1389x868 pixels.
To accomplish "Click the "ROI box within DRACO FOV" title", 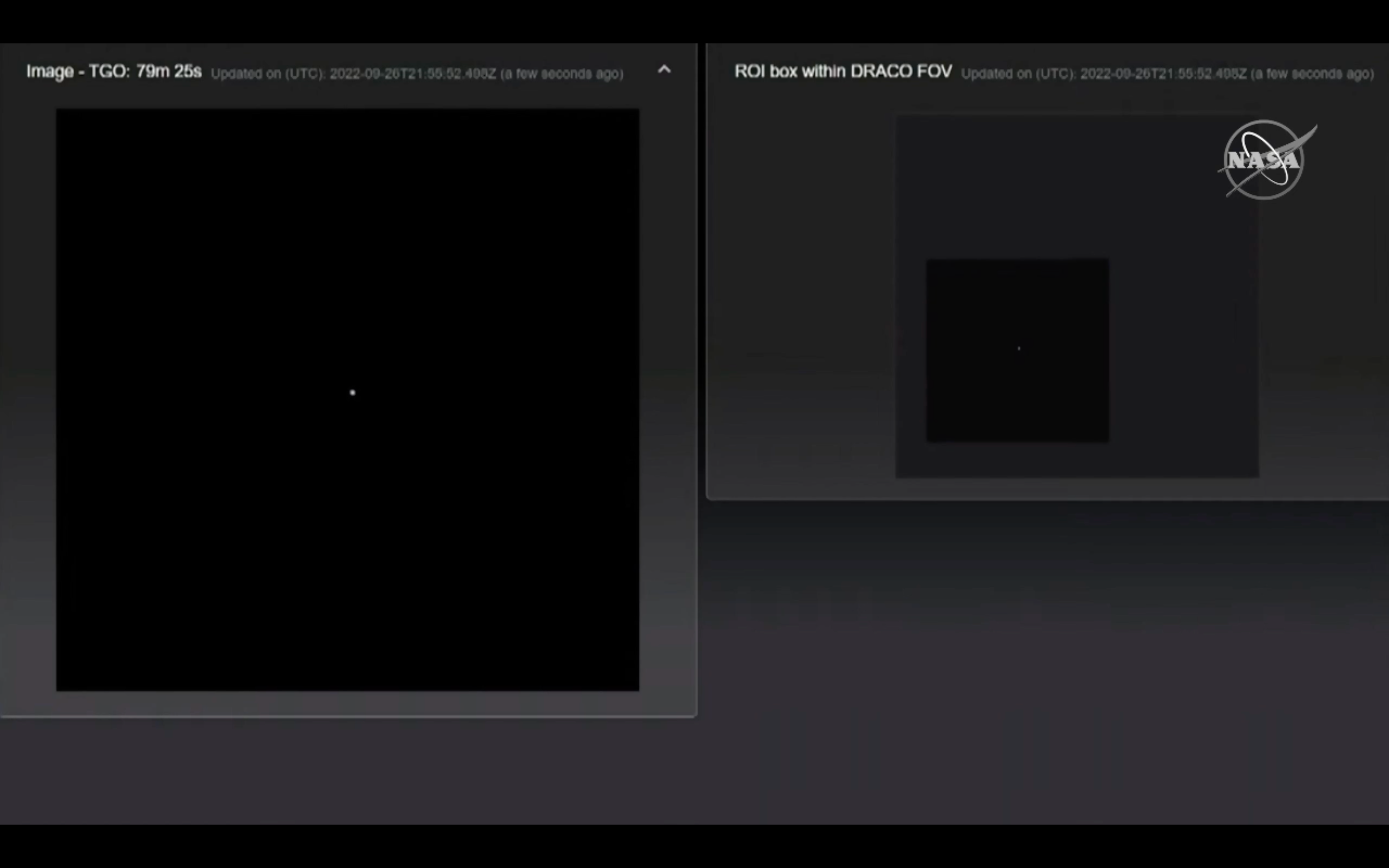I will 843,72.
